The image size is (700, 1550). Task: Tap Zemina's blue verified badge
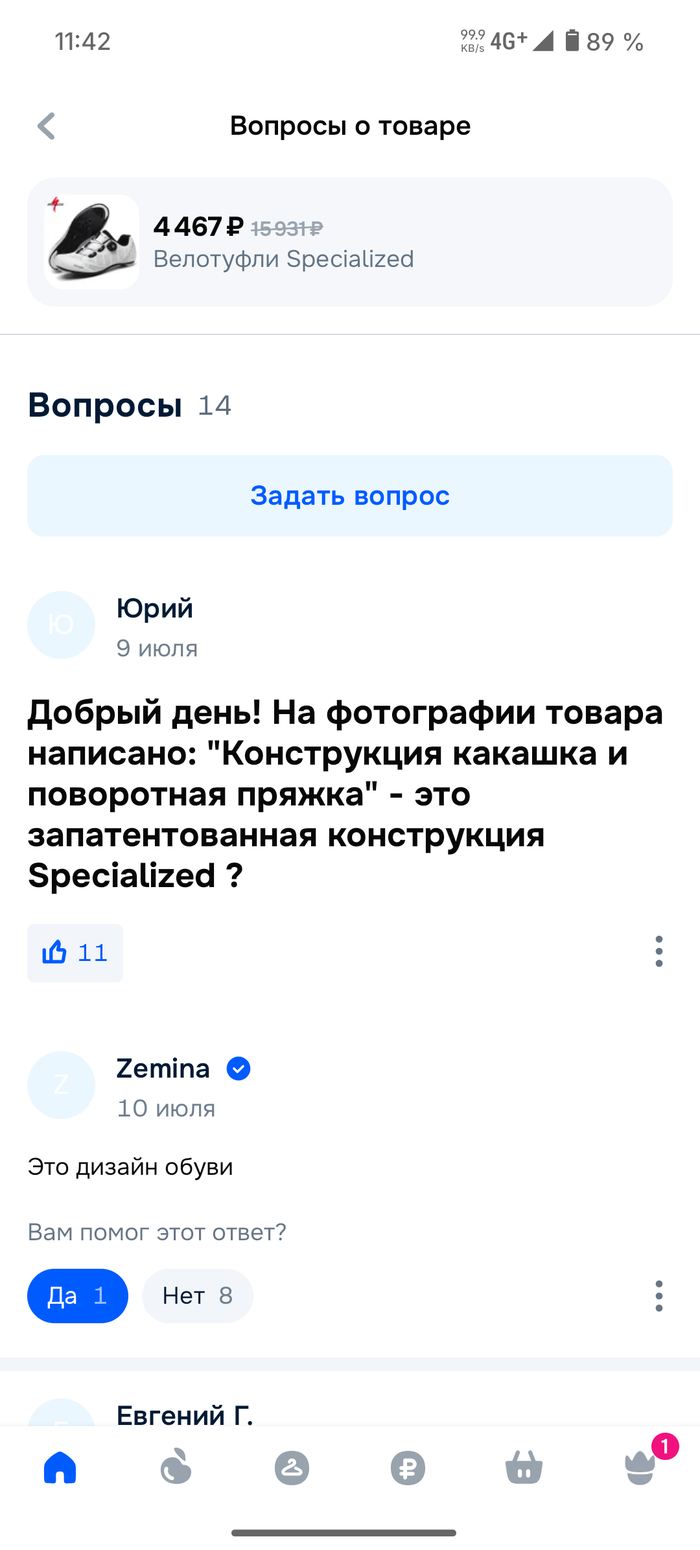click(x=238, y=1069)
